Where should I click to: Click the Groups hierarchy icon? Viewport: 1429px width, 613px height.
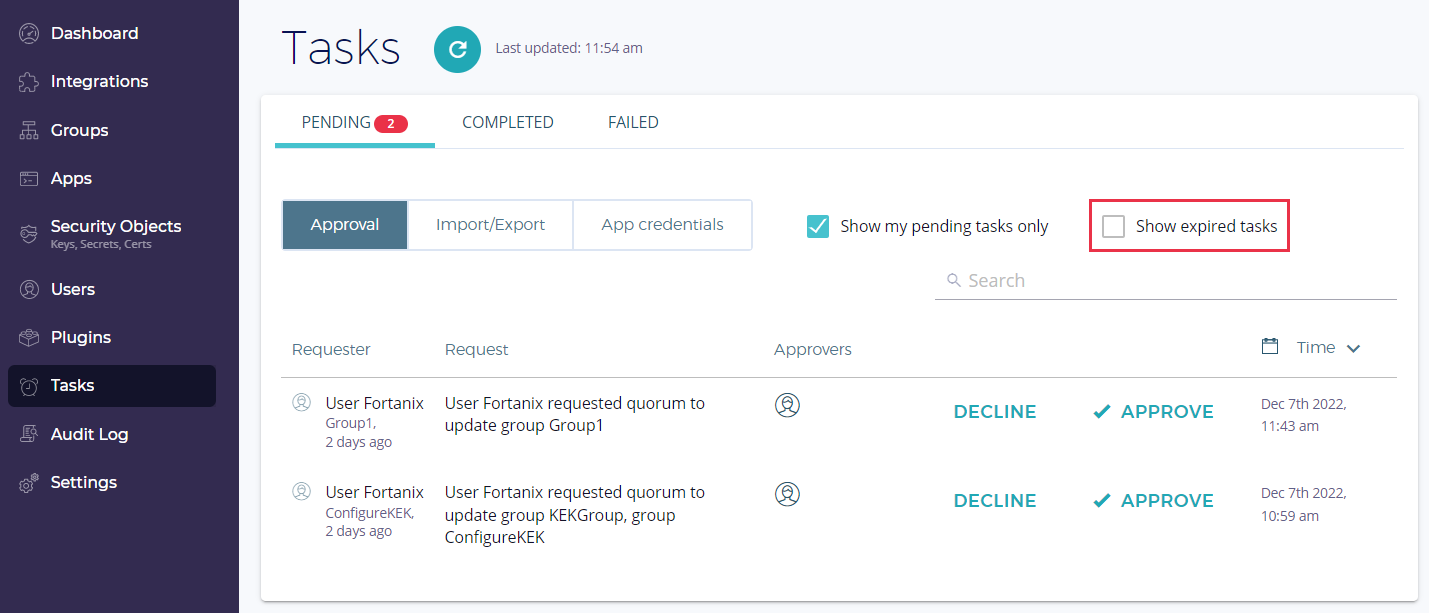point(30,131)
